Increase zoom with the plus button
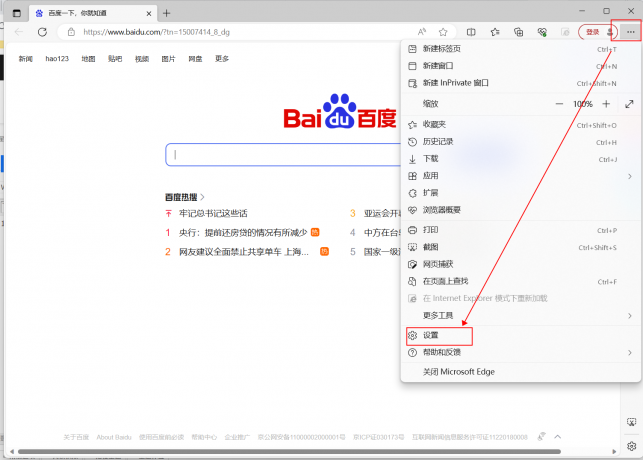Viewport: 643px width, 460px height. (606, 104)
